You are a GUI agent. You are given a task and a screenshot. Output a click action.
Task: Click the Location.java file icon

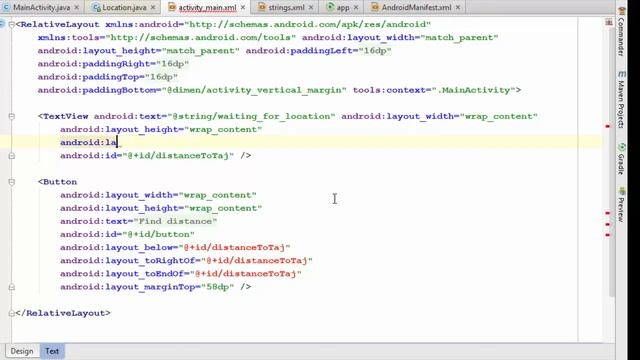pyautogui.click(x=96, y=7)
